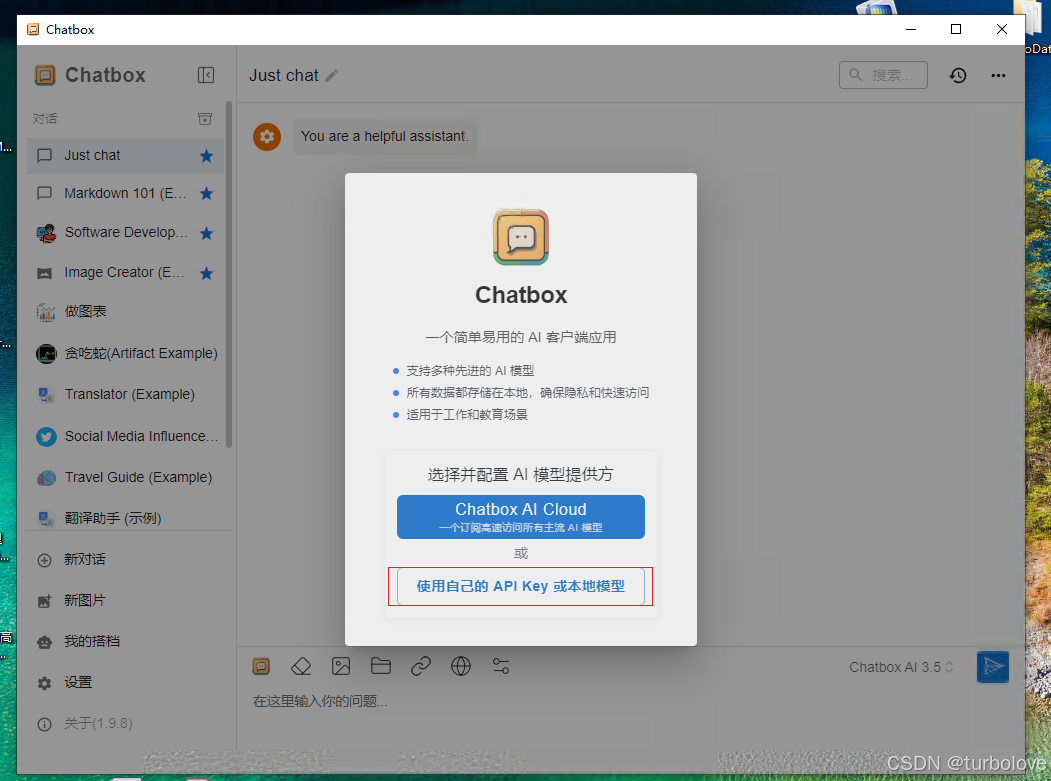
Task: Open the three-dot more options menu
Action: pos(998,75)
